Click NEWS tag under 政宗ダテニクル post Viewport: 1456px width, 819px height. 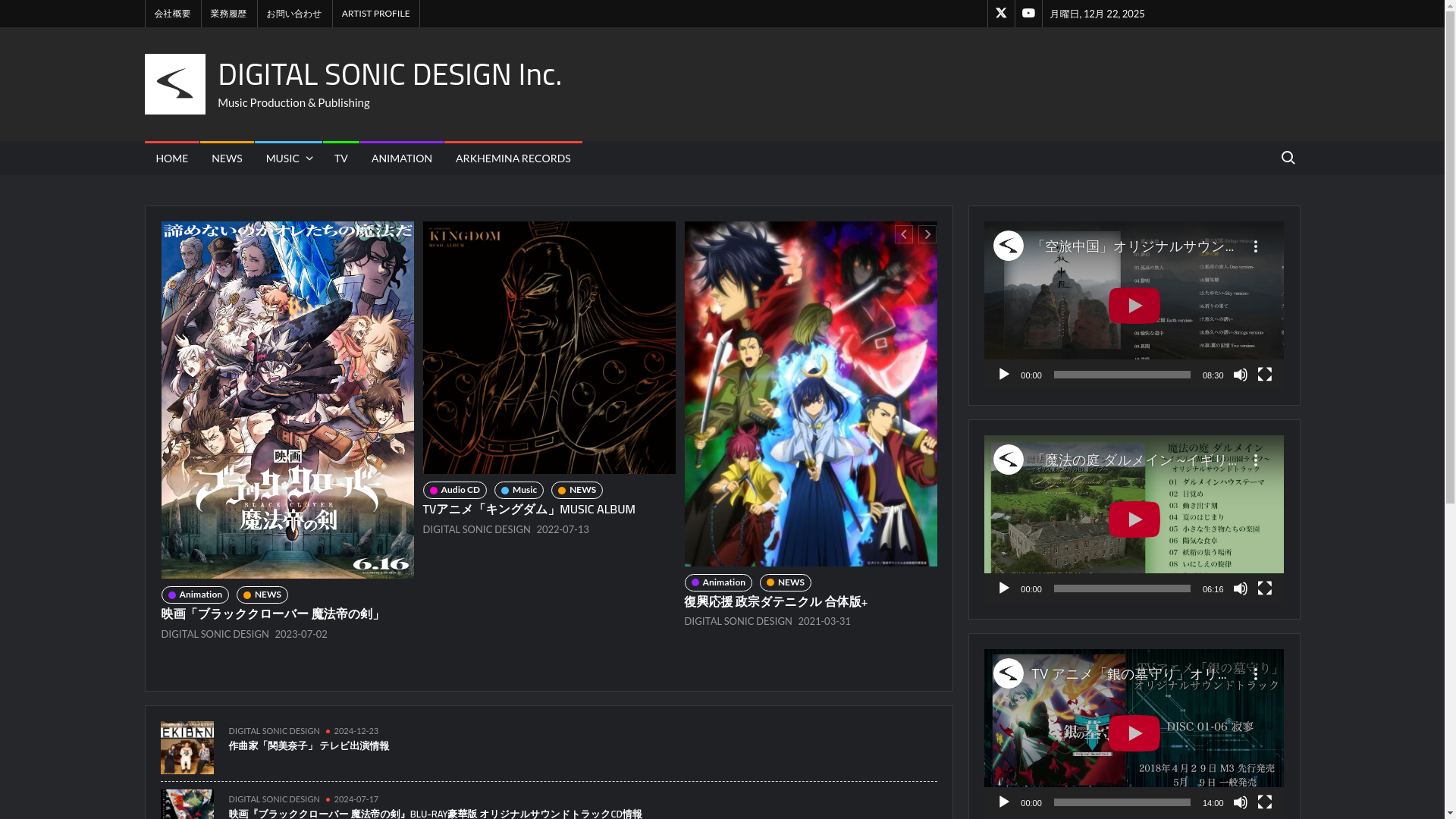(785, 582)
